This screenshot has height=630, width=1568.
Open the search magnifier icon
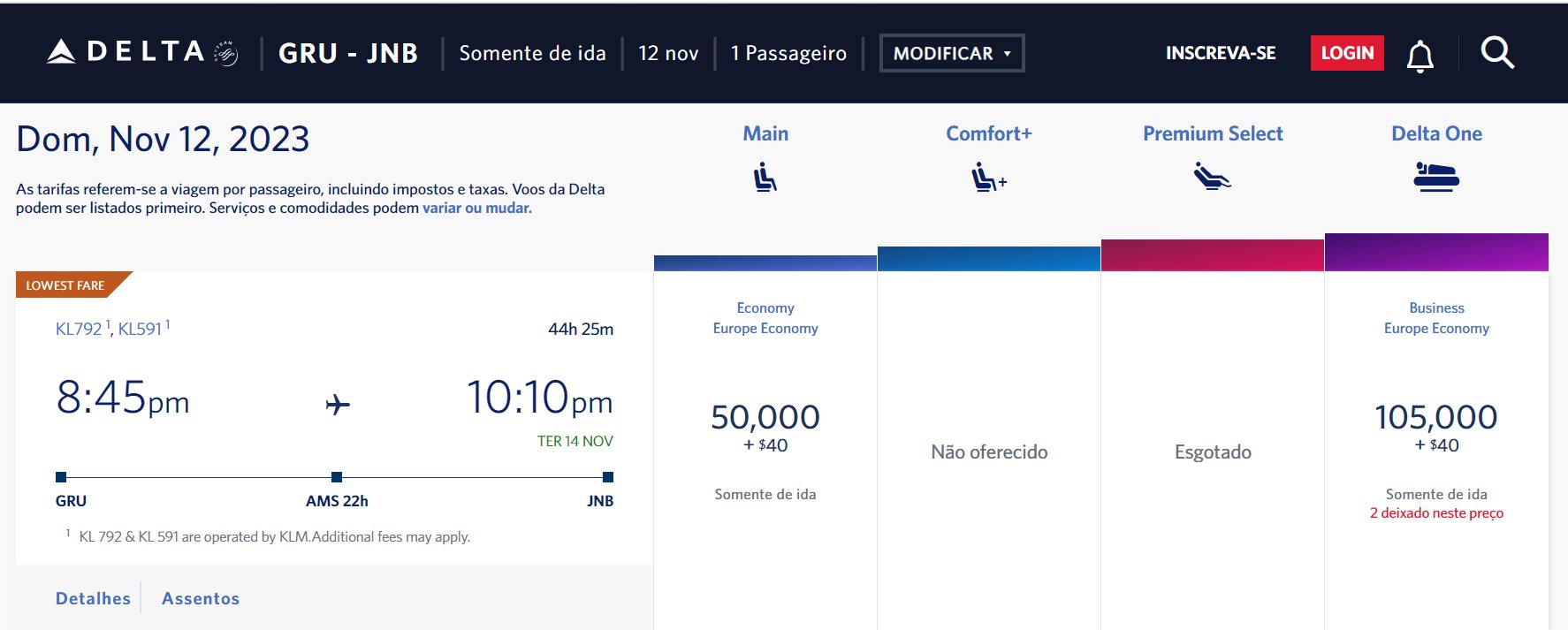(x=1497, y=53)
